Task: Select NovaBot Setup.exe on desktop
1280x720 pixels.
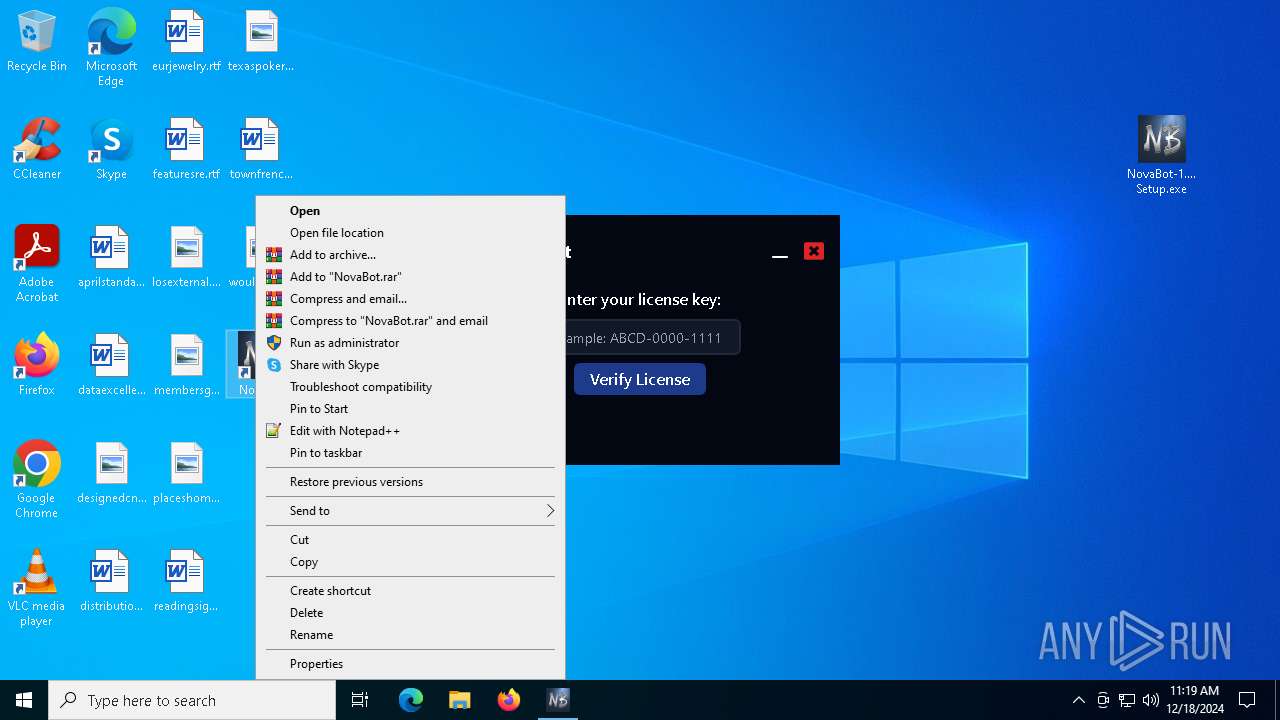Action: (x=1161, y=155)
